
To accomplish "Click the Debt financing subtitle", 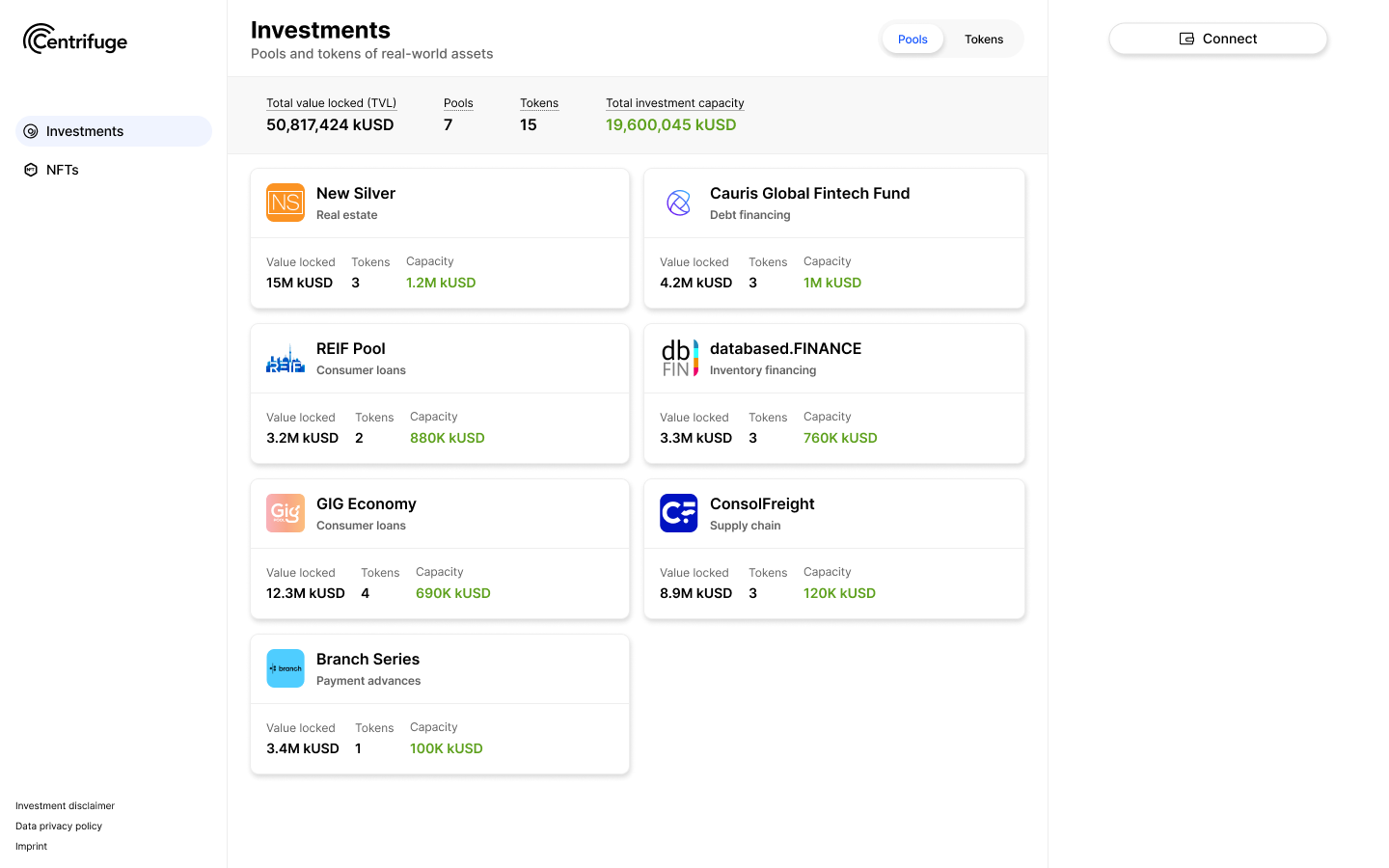I will [750, 215].
